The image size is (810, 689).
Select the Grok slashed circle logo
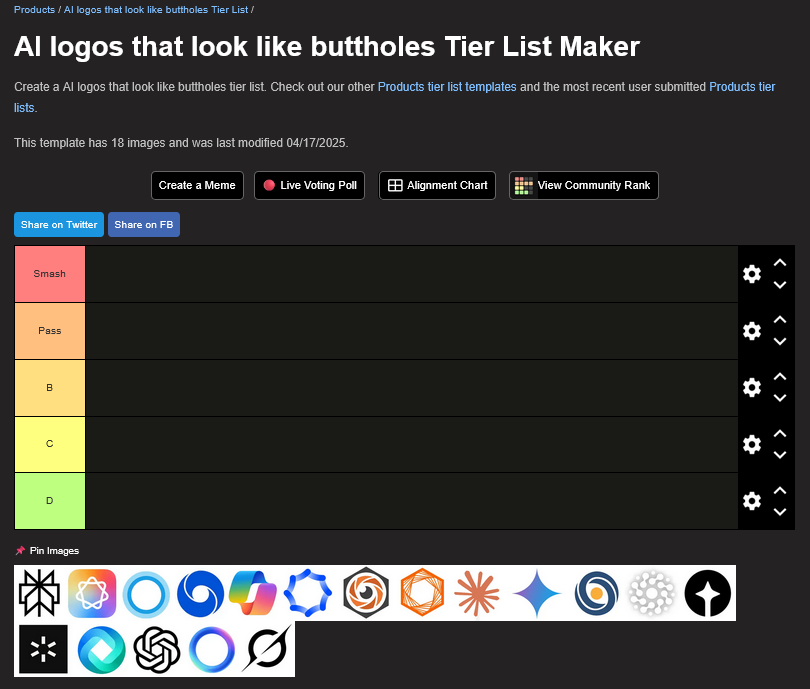[268, 649]
